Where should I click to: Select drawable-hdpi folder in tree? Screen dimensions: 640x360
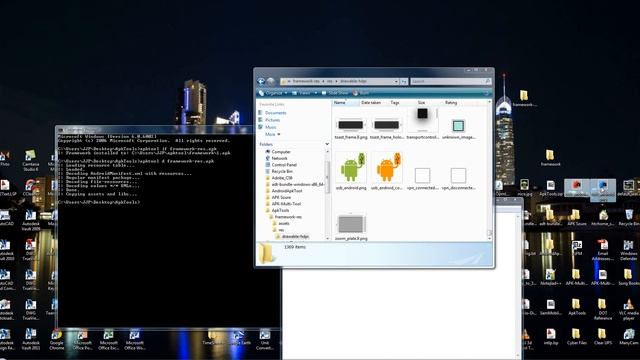tap(292, 236)
